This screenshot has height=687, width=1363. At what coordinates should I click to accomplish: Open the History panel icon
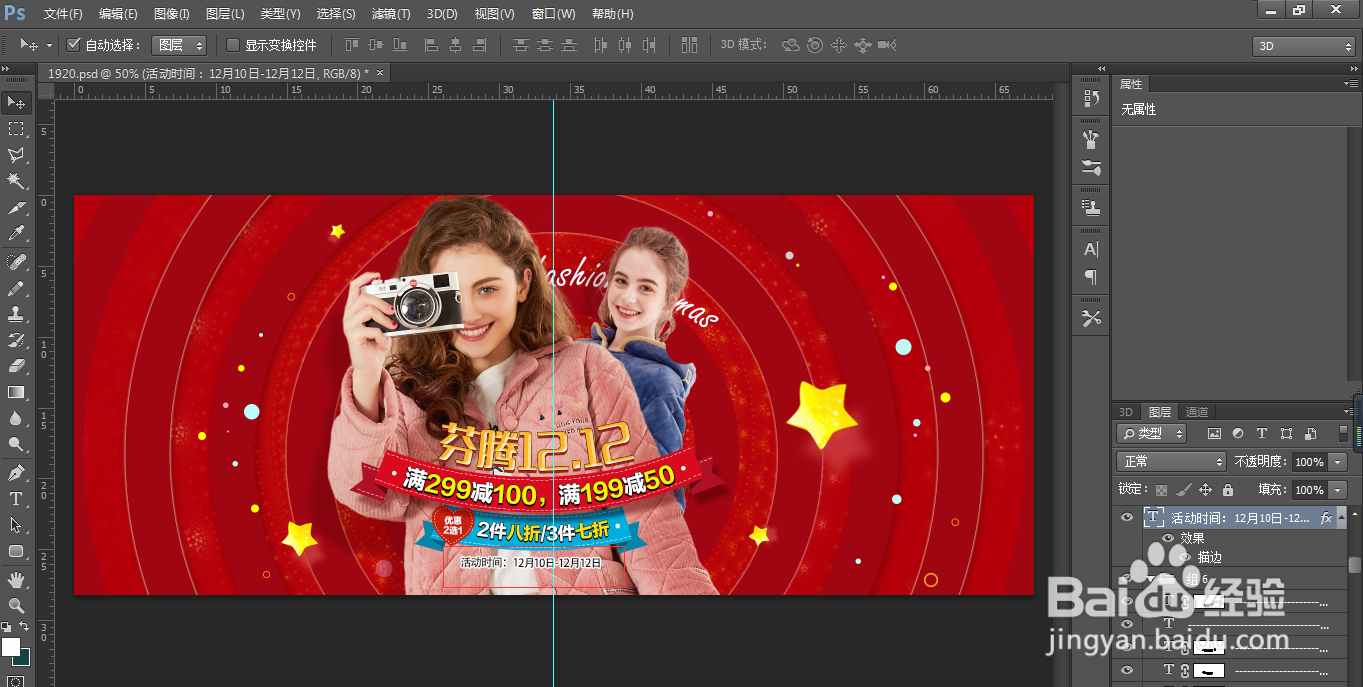(1091, 98)
